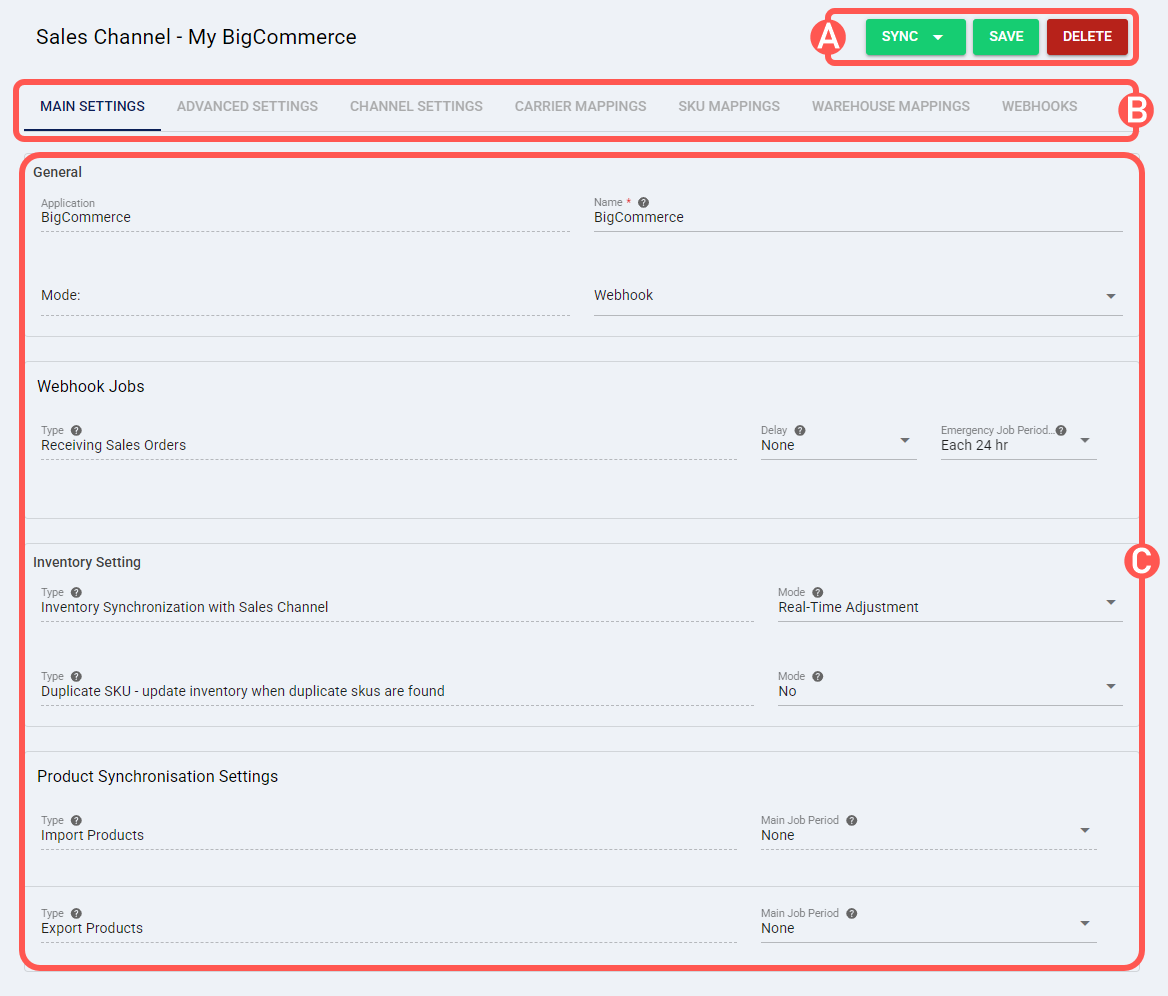This screenshot has height=996, width=1168.
Task: Click help icon for Export Products Type label
Action: [x=76, y=913]
